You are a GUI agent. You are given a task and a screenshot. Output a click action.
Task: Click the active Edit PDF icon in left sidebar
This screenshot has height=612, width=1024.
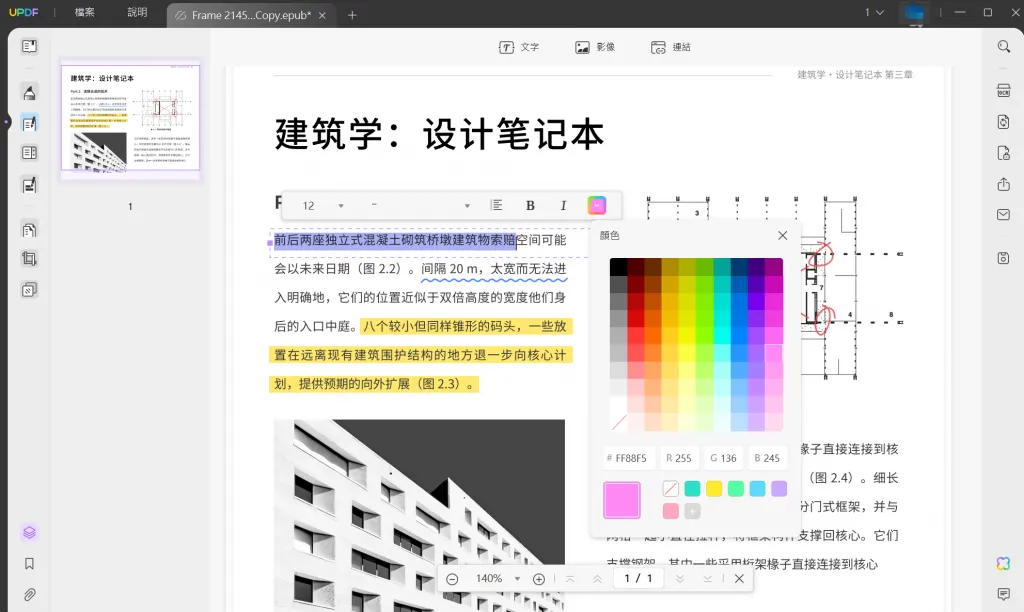click(29, 123)
